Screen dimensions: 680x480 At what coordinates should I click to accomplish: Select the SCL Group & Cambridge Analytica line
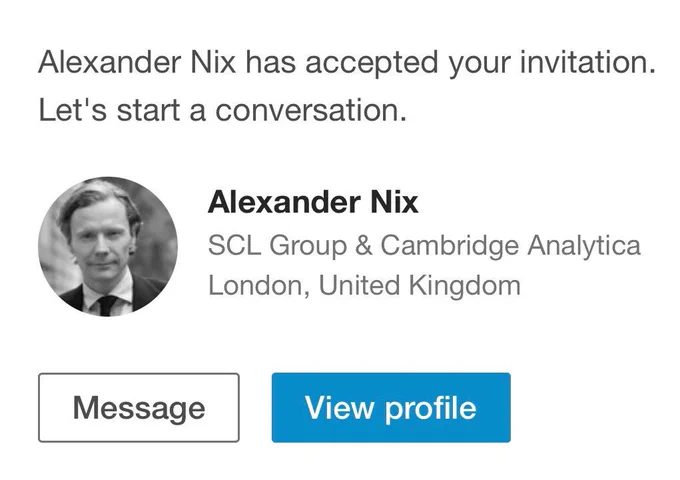[424, 245]
